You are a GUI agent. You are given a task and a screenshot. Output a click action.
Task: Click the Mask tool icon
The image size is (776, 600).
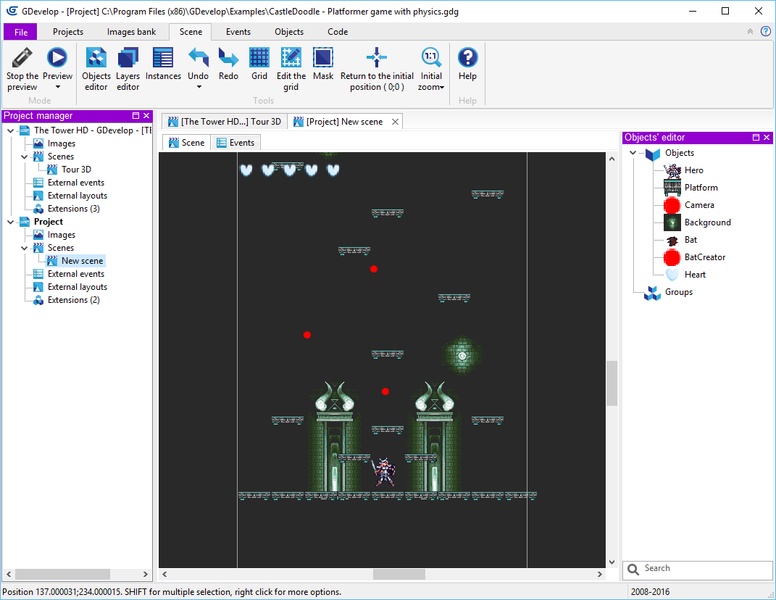323,58
